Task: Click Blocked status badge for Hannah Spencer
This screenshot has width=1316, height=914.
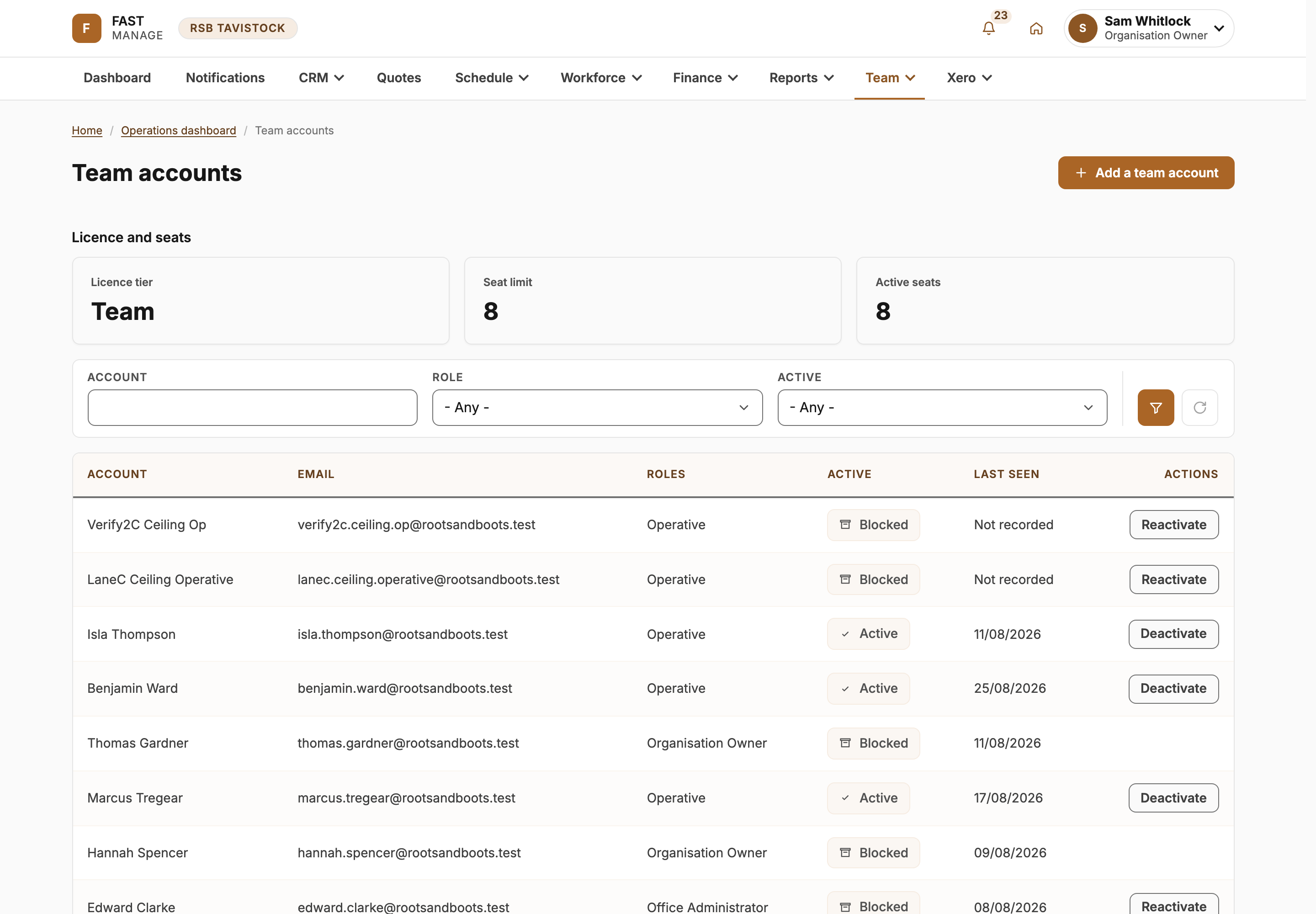Action: [873, 853]
